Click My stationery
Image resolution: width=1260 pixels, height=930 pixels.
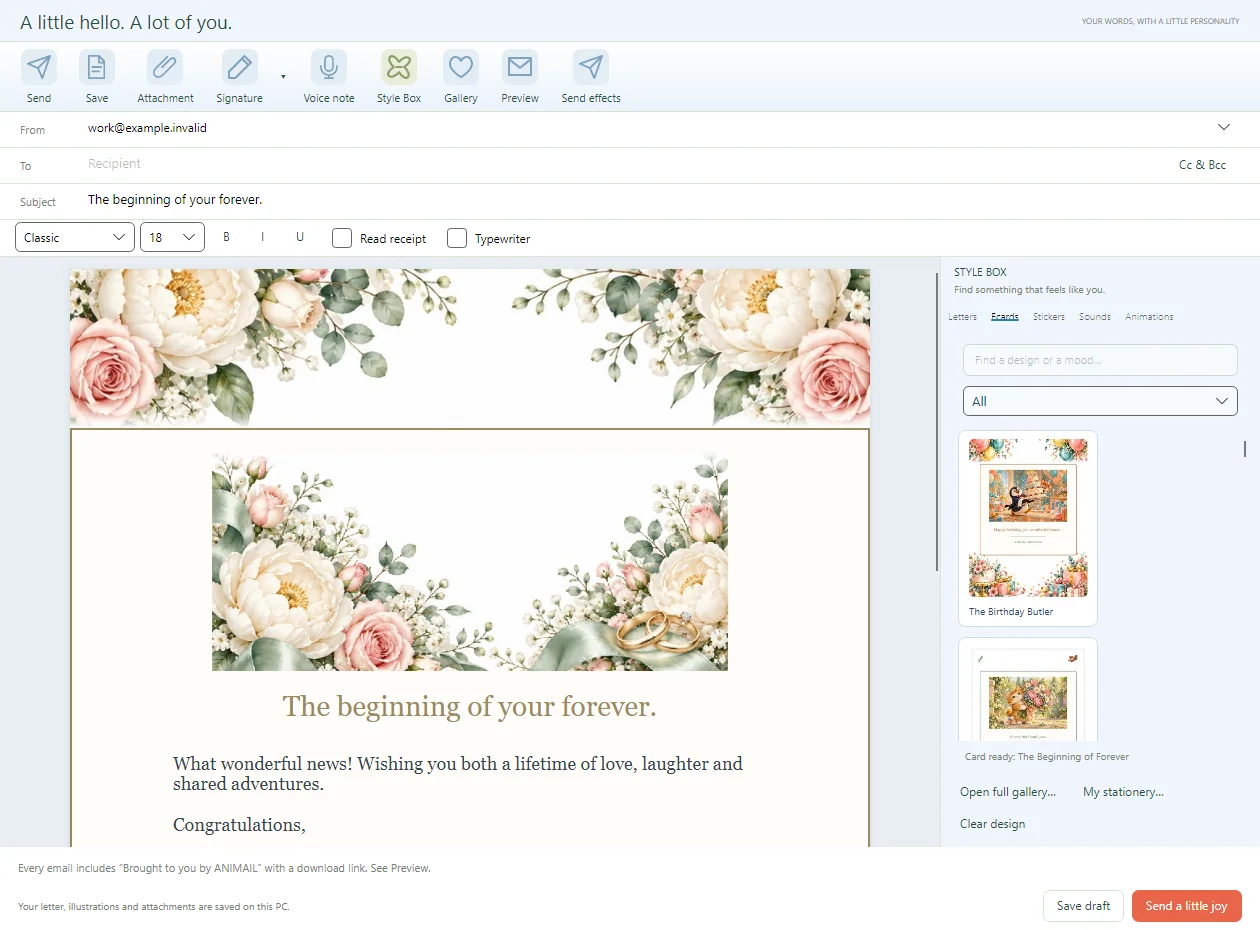click(1123, 792)
